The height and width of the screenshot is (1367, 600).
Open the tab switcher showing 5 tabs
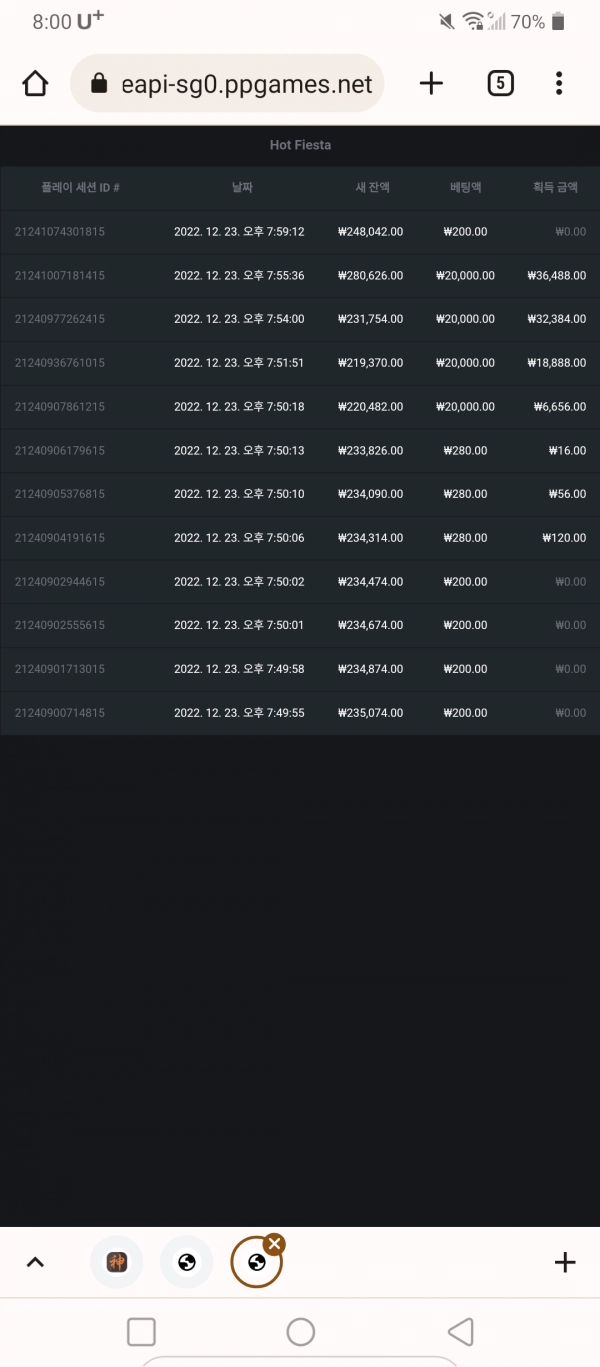[500, 83]
